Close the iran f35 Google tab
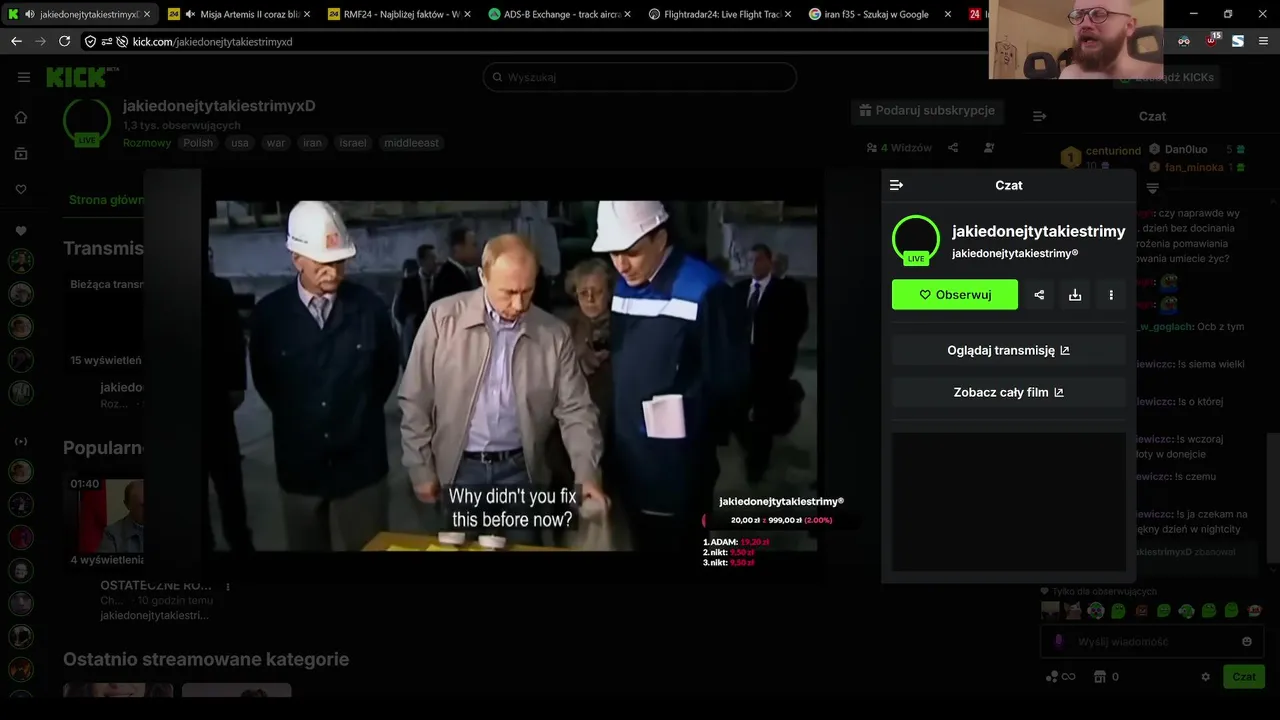The image size is (1280, 720). coord(947,14)
